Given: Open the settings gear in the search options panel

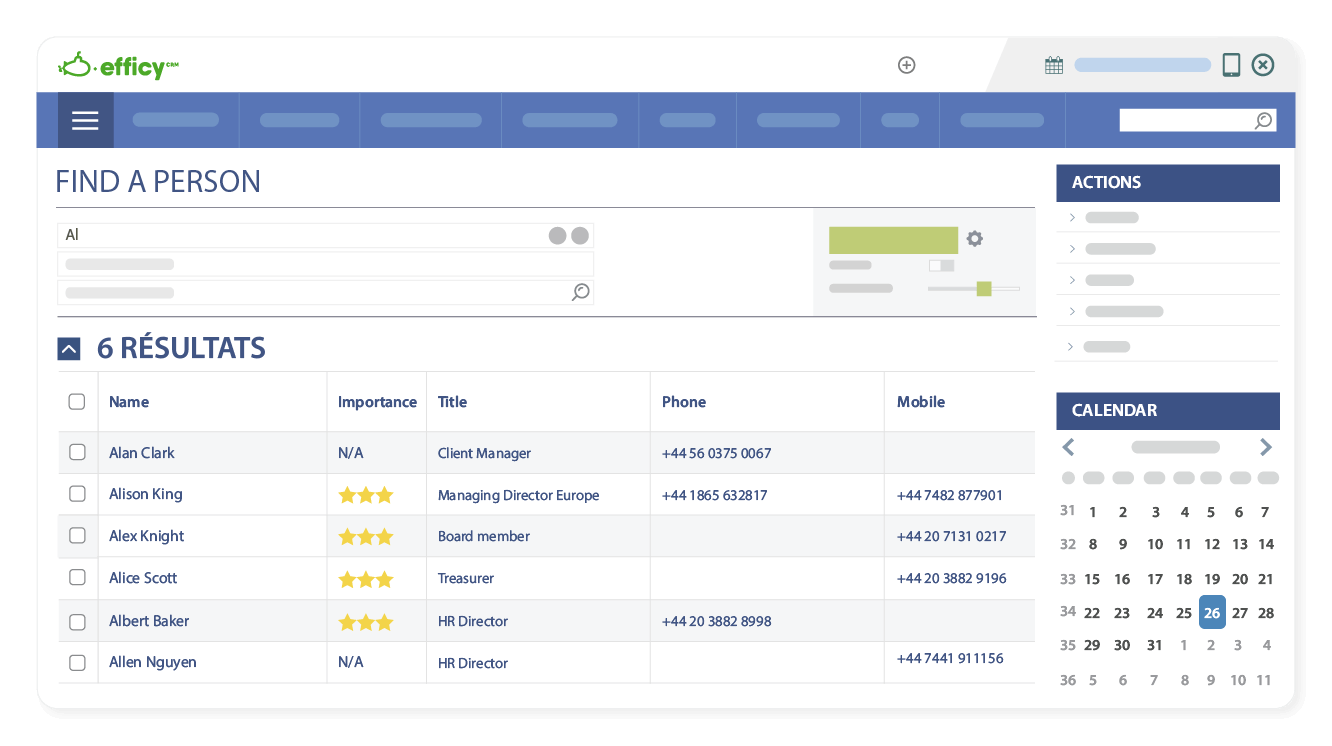Looking at the screenshot, I should (x=974, y=239).
